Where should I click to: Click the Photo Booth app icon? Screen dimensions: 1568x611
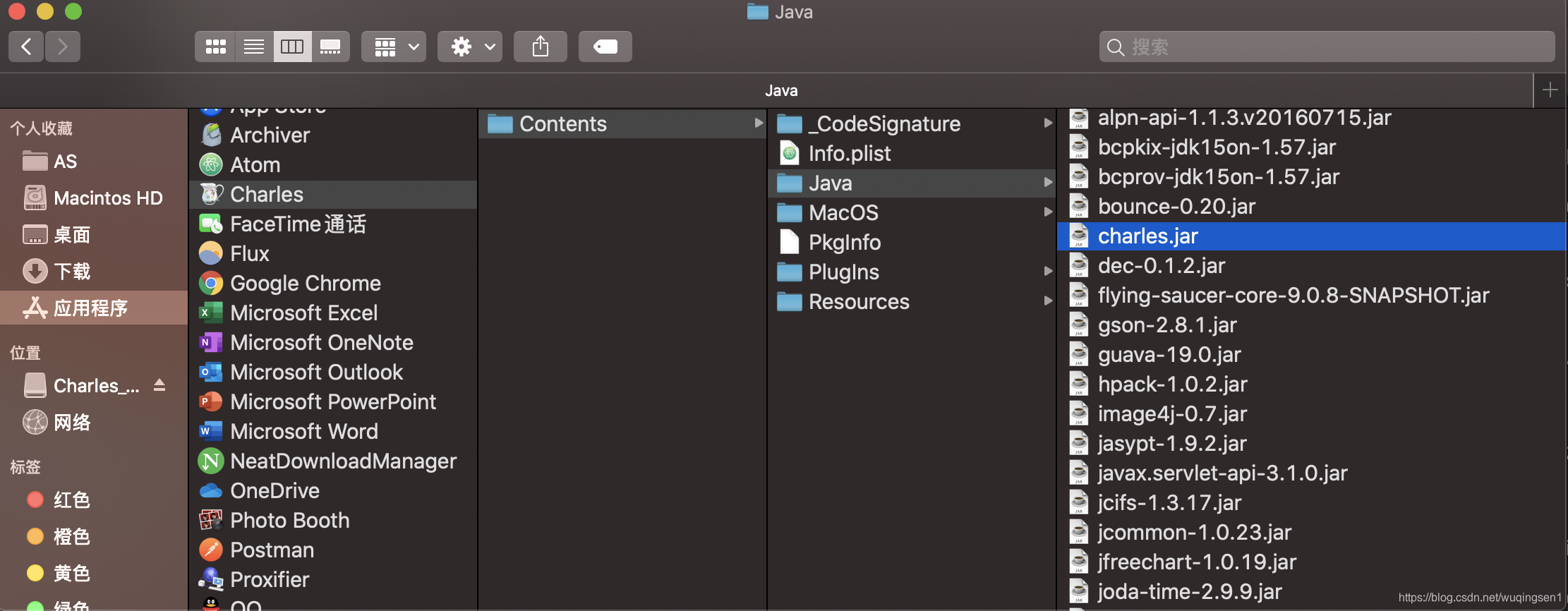[211, 520]
